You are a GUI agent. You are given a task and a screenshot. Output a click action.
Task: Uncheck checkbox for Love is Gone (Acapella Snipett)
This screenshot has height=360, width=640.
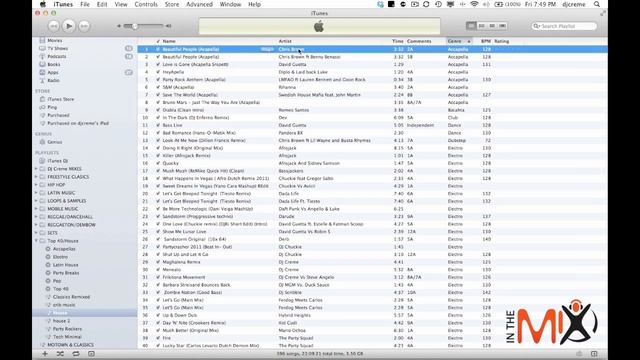tap(158, 64)
